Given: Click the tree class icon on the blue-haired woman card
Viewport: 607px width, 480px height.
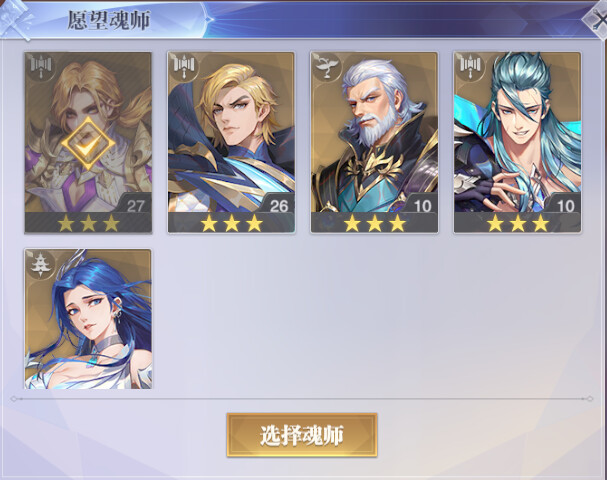Looking at the screenshot, I should (41, 264).
